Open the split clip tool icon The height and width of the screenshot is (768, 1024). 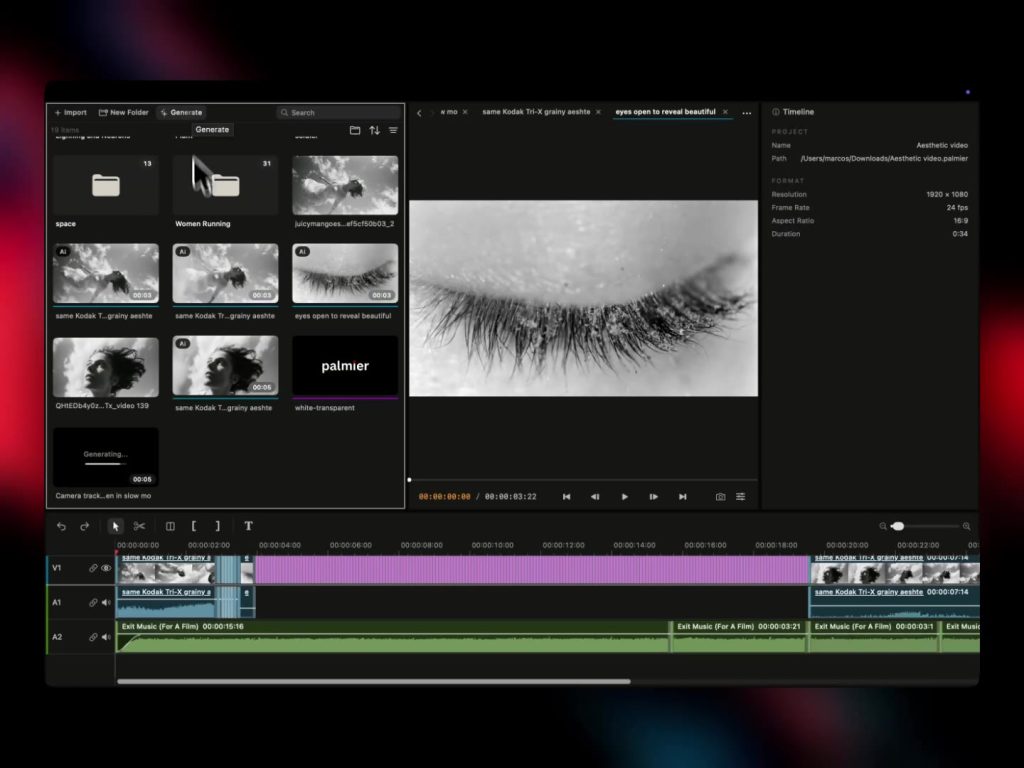point(170,526)
